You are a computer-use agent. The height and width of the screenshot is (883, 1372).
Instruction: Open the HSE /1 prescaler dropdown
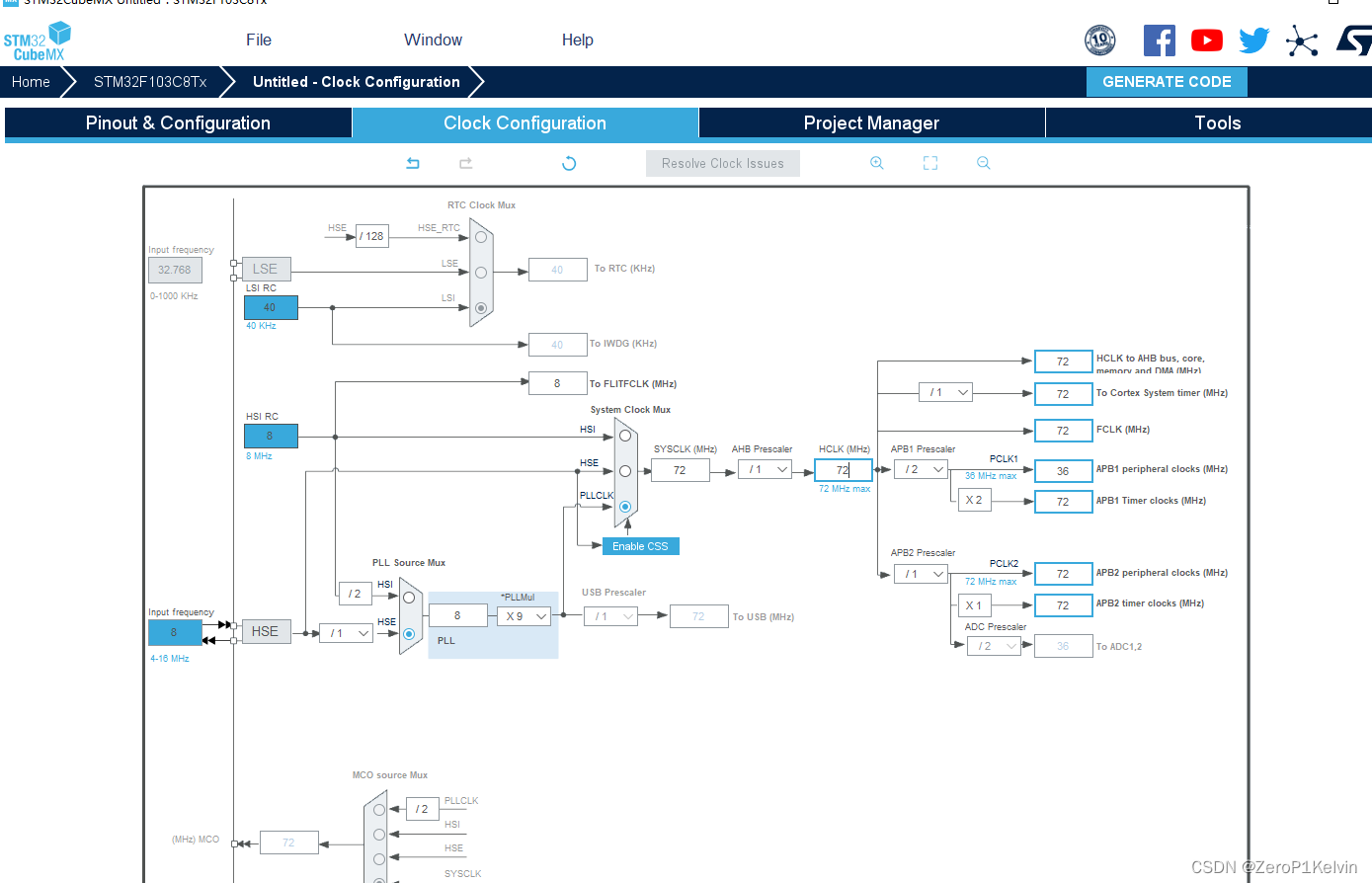coord(347,633)
